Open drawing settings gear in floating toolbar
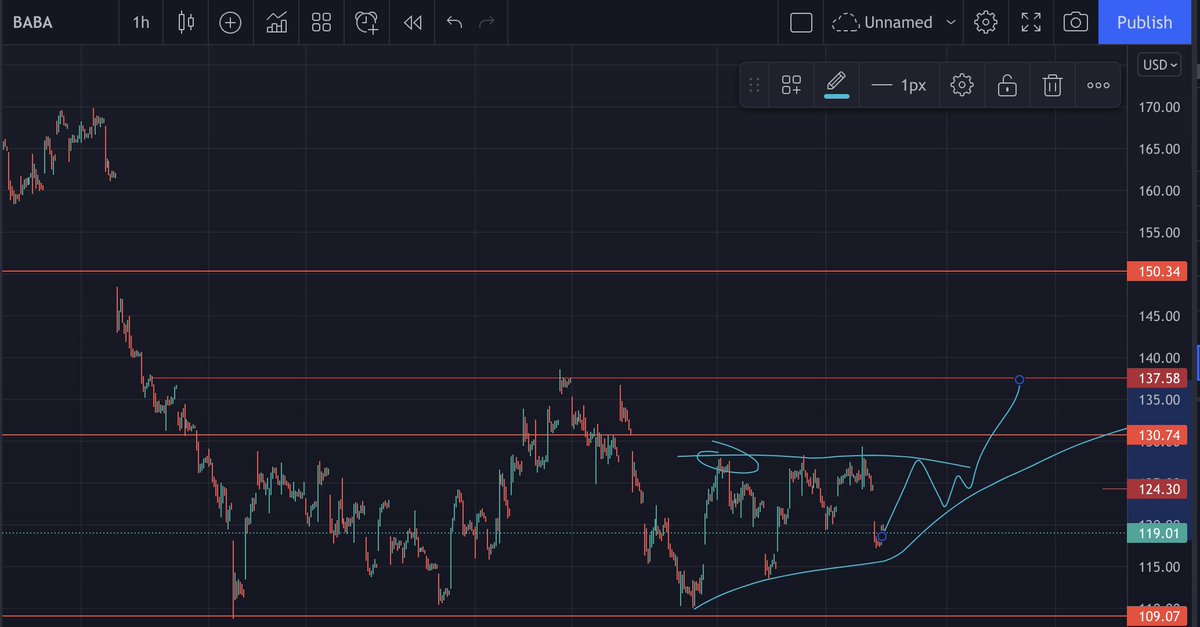This screenshot has width=1200, height=627. [962, 85]
